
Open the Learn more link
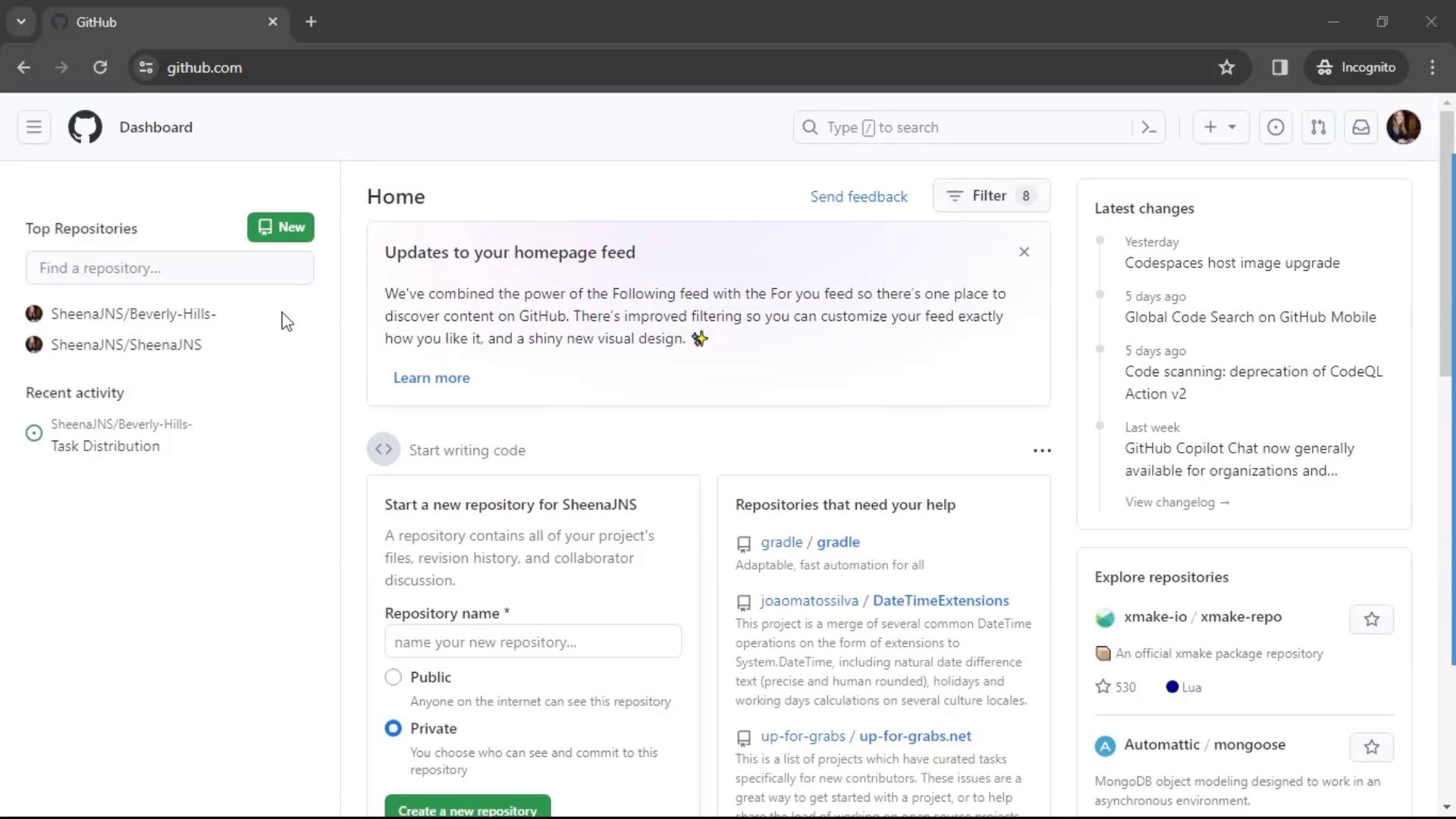tap(431, 378)
